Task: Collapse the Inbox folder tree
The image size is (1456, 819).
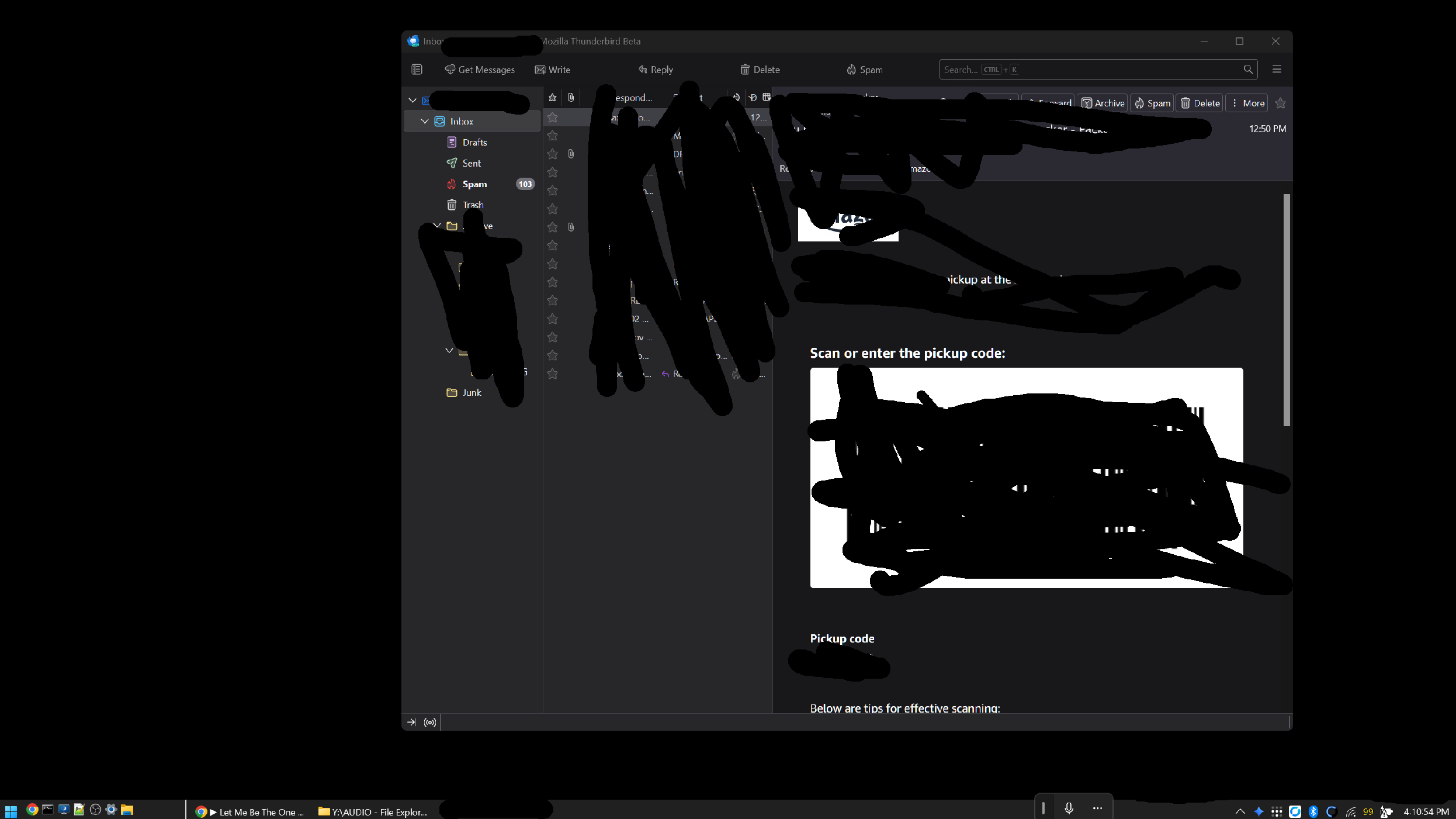Action: pyautogui.click(x=425, y=122)
